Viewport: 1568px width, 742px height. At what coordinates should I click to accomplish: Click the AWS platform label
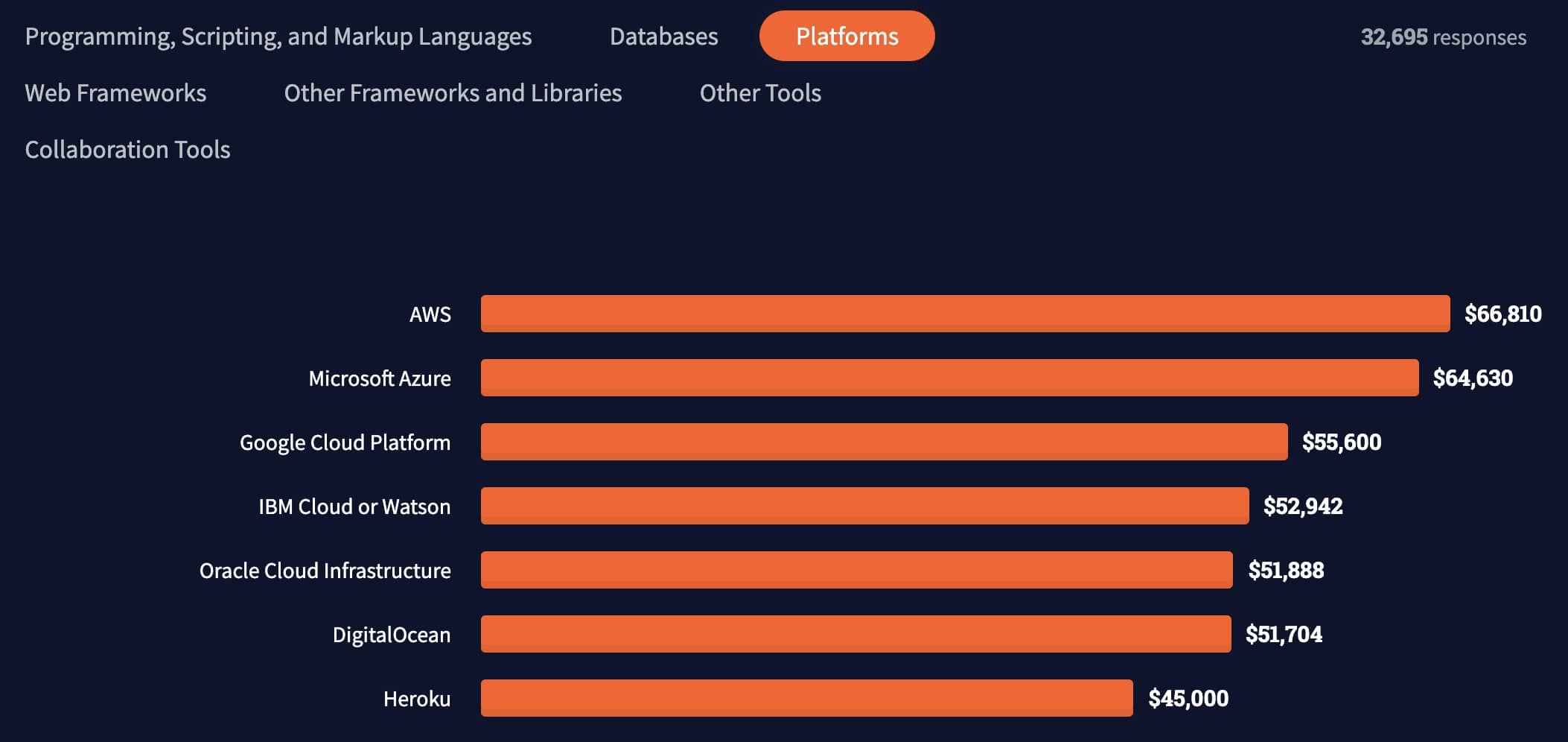point(430,314)
